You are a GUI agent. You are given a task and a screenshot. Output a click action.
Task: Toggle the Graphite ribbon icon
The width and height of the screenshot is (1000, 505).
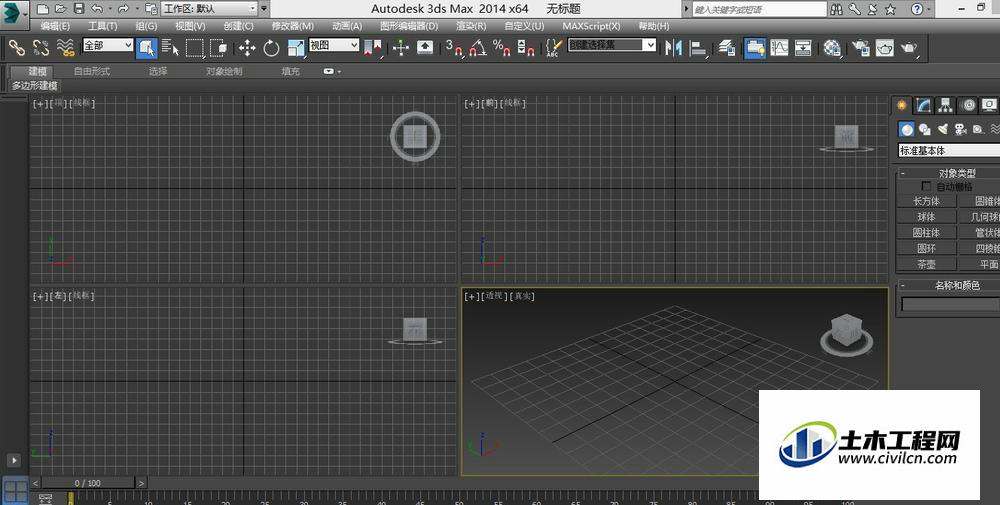click(754, 48)
